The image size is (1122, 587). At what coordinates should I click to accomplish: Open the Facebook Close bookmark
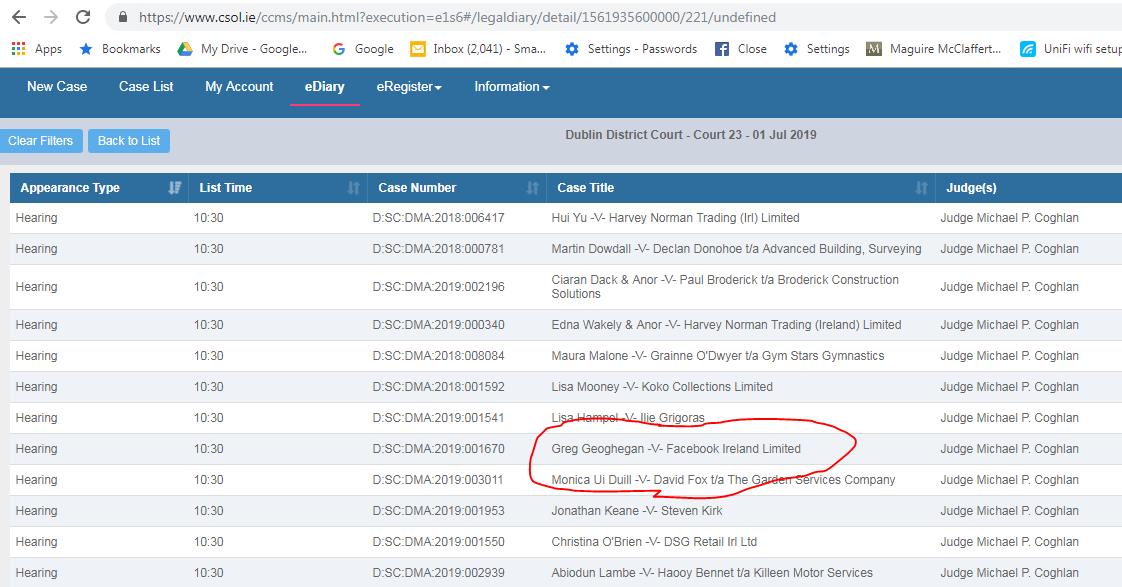(741, 49)
